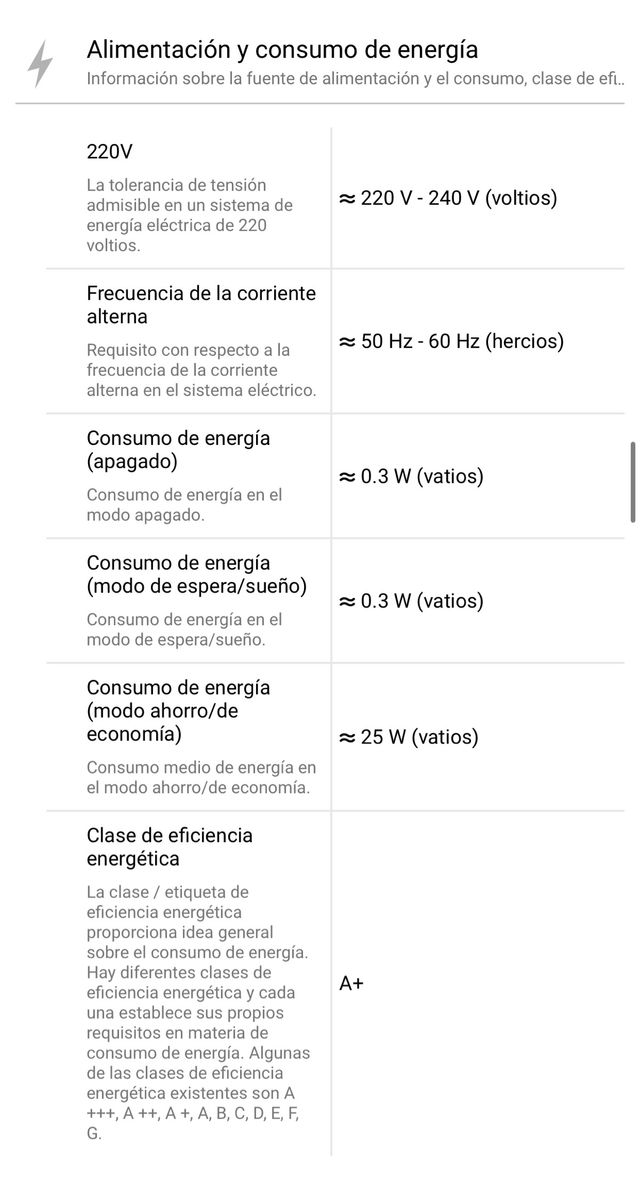Click the alternating current frequency description text

201,370
